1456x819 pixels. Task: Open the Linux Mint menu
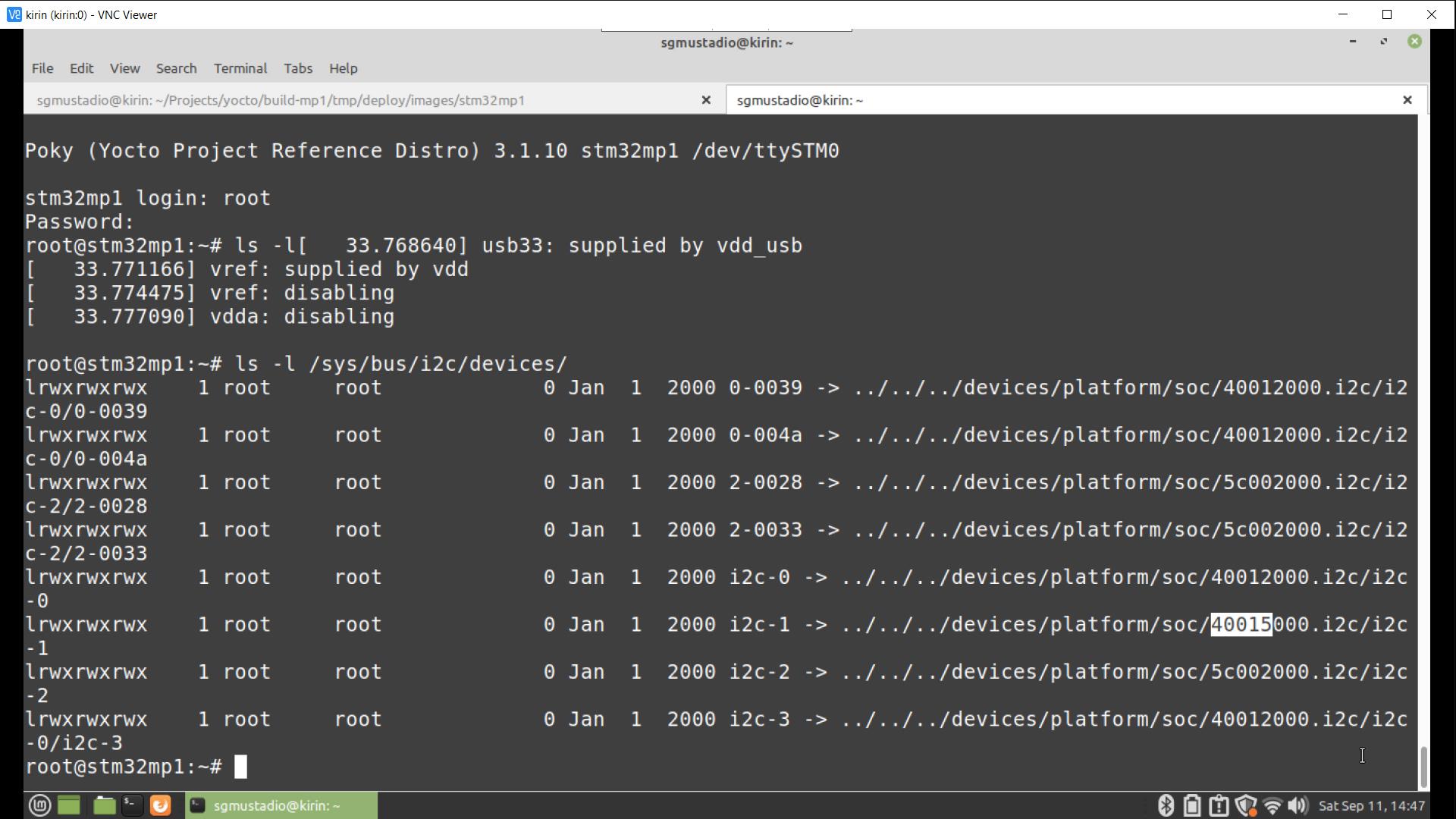(x=39, y=805)
